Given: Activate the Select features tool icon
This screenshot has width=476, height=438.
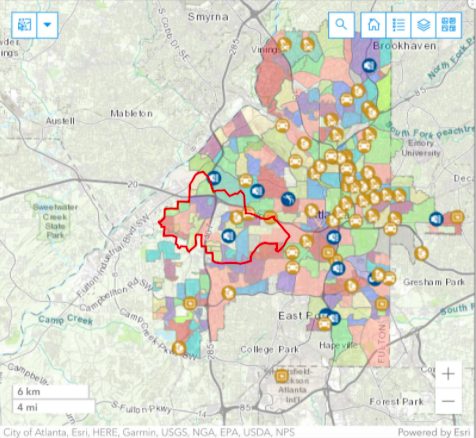Looking at the screenshot, I should (24, 25).
